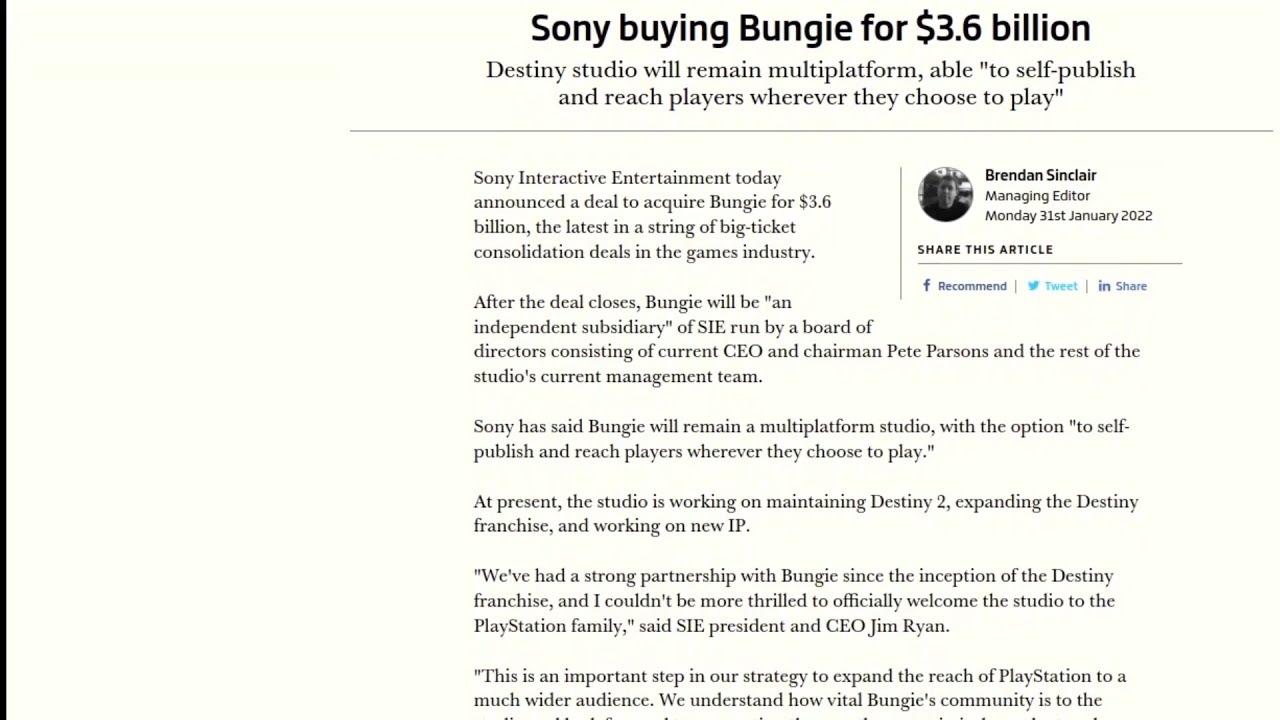The image size is (1280, 720).
Task: Click the Twitter bird icon
Action: (x=1033, y=286)
